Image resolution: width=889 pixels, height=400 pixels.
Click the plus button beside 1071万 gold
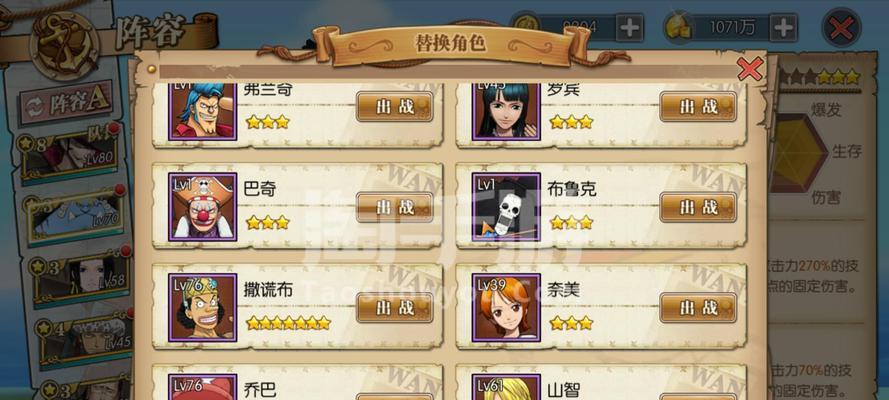click(x=782, y=27)
